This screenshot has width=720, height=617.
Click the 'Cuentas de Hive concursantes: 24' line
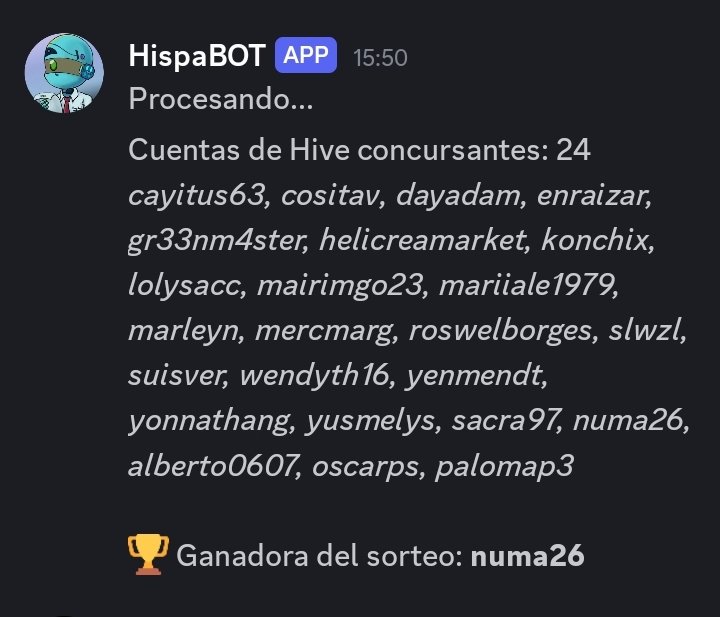click(x=360, y=150)
